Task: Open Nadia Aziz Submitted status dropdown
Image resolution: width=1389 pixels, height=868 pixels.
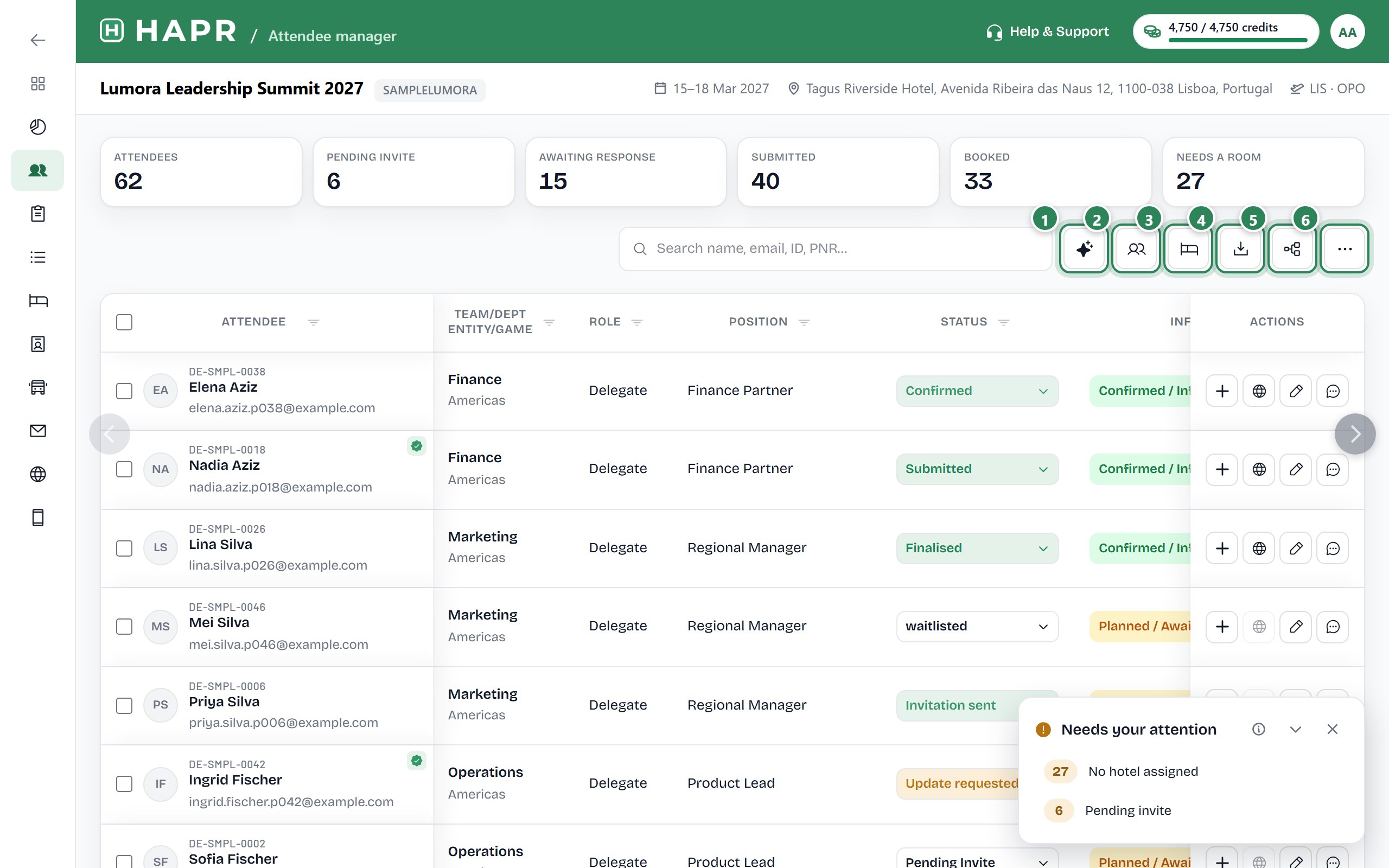Action: pyautogui.click(x=977, y=469)
